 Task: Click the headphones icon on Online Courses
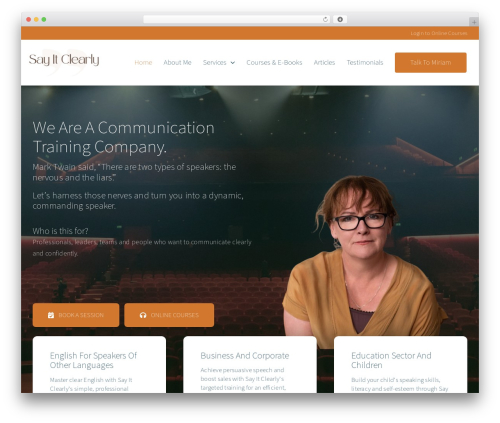[143, 315]
